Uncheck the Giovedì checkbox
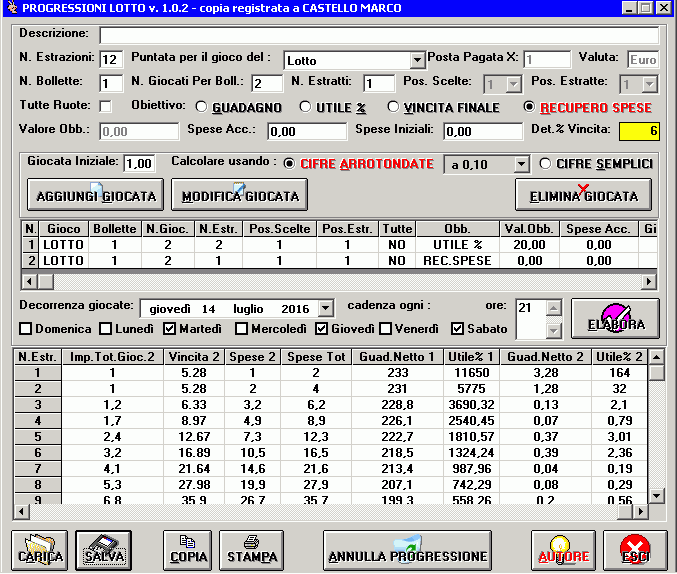Image resolution: width=677 pixels, height=574 pixels. [x=321, y=329]
